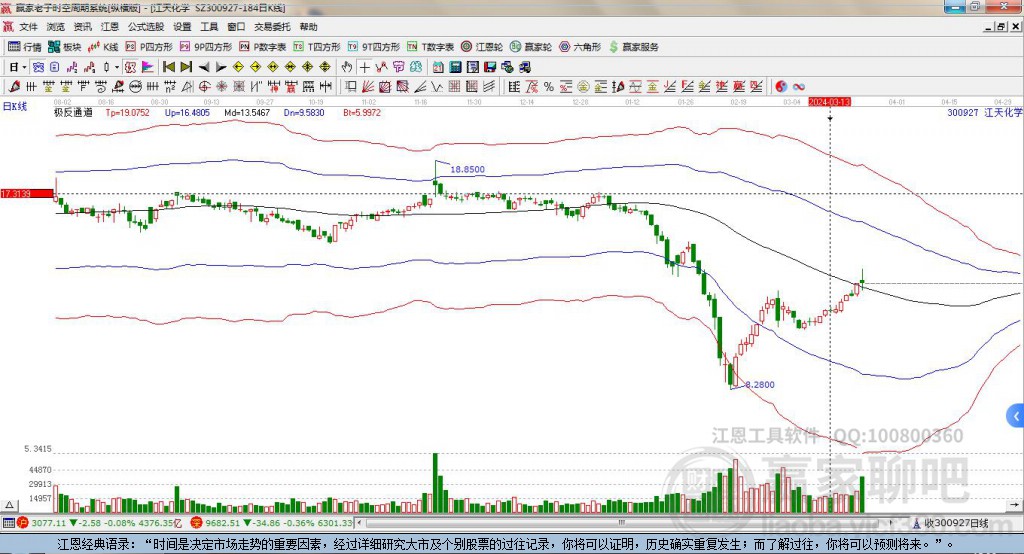Open the 江恩 menu
The width and height of the screenshot is (1024, 554).
[x=110, y=27]
